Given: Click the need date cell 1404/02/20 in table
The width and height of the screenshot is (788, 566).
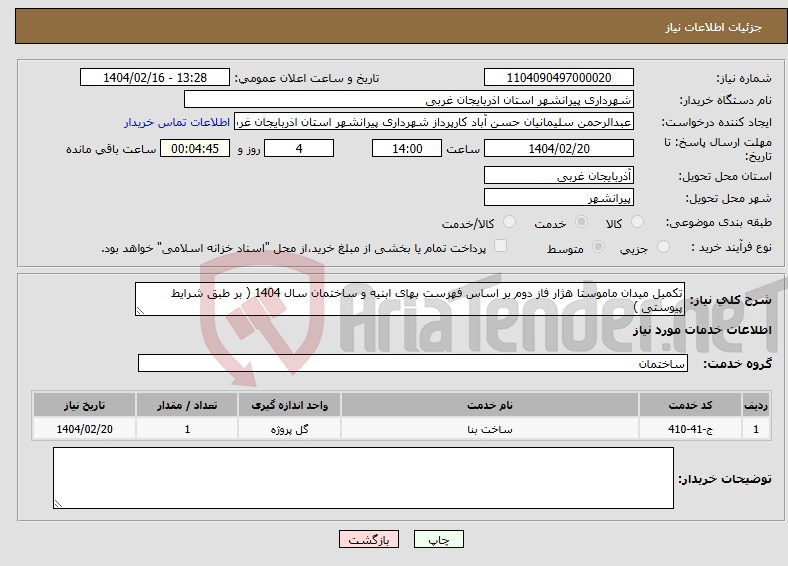Looking at the screenshot, I should click(84, 429).
